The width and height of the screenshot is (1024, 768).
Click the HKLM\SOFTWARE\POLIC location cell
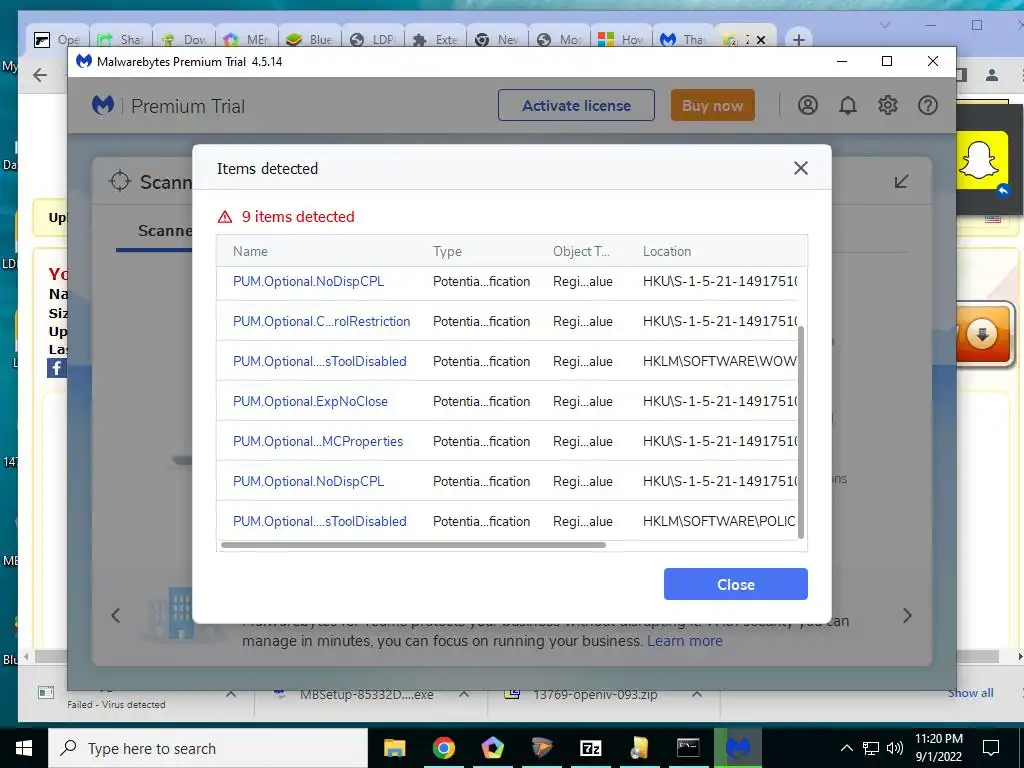[x=719, y=521]
